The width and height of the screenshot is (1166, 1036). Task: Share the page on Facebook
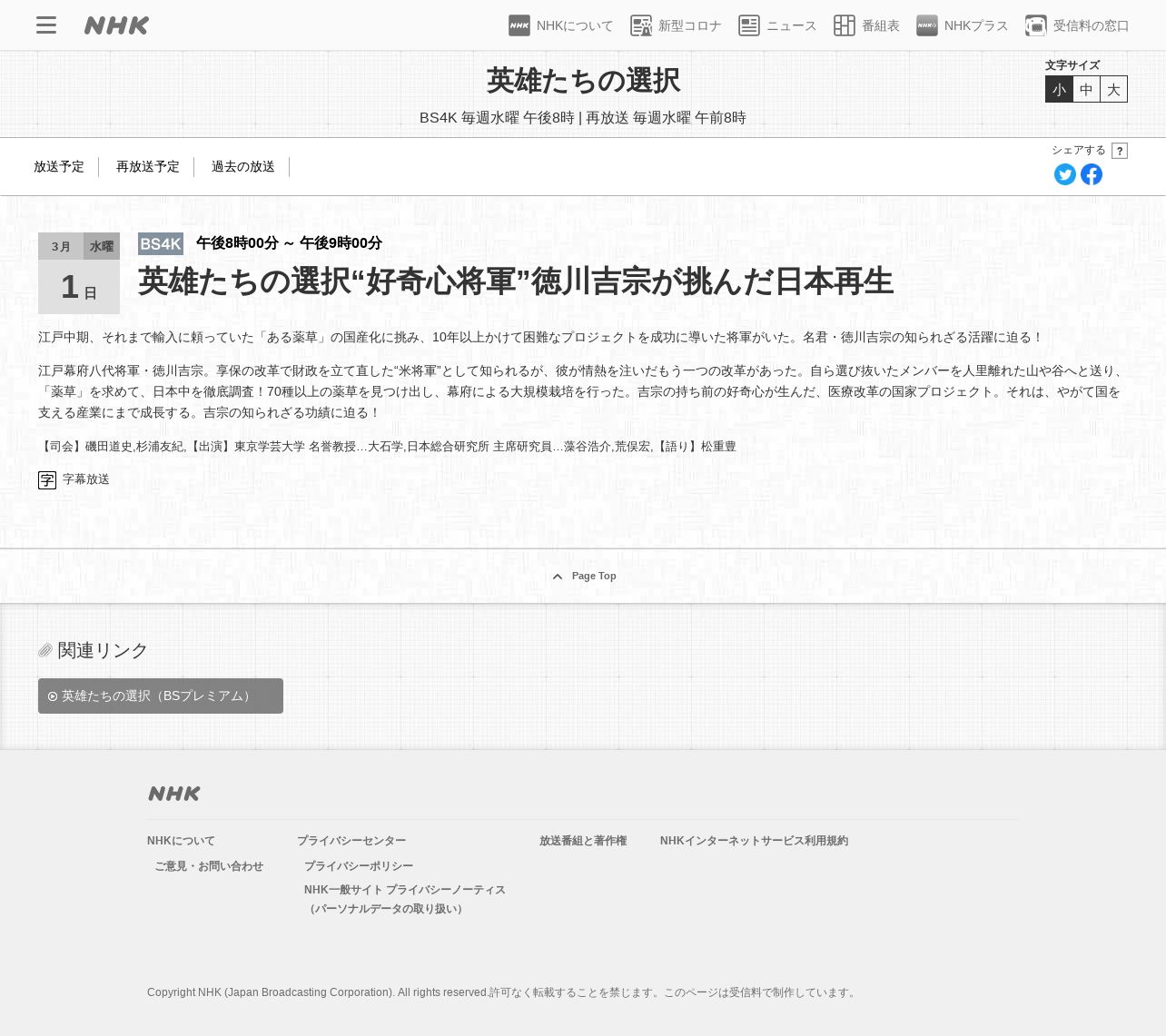tap(1092, 174)
